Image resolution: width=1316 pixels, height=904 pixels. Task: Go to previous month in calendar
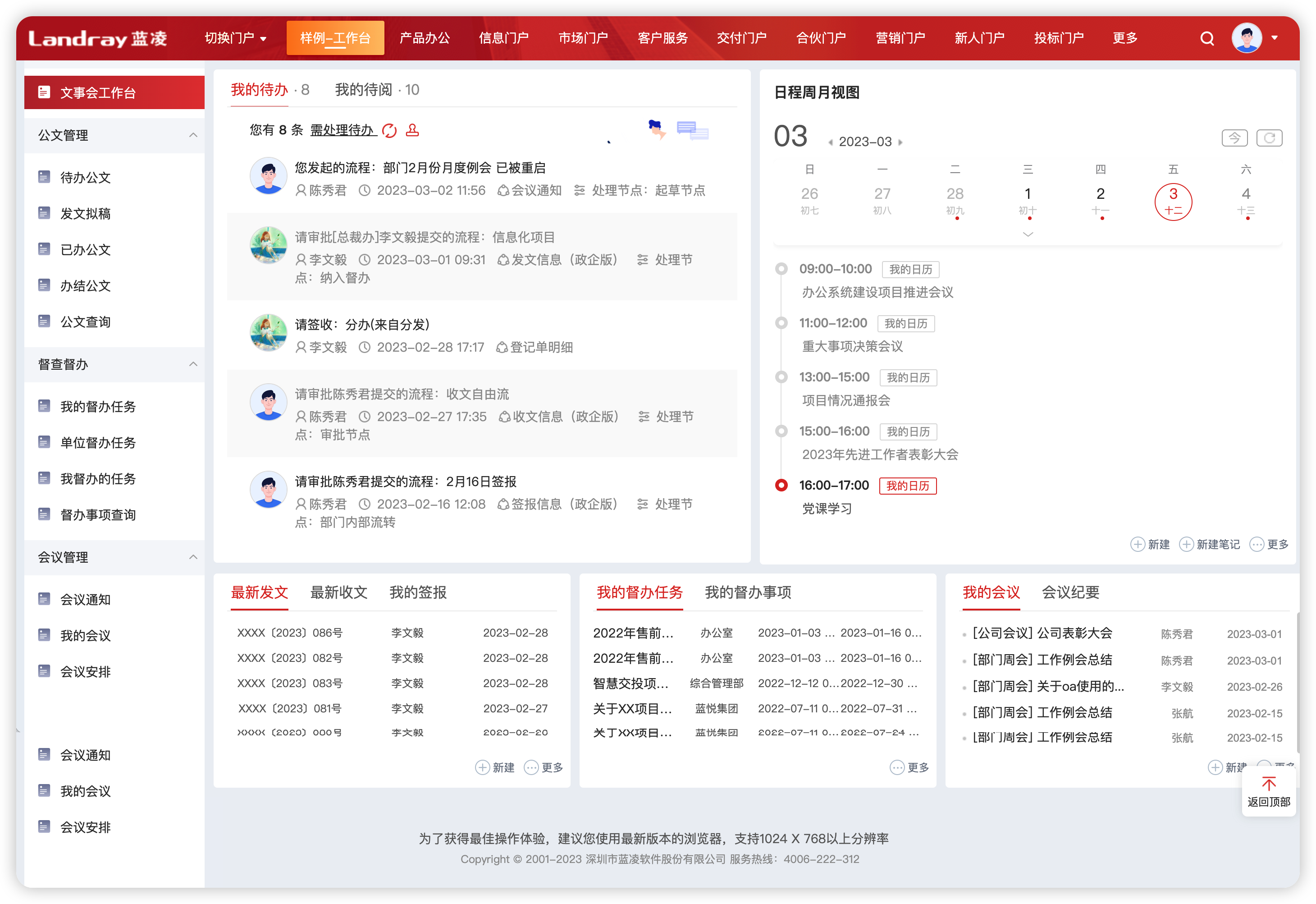pos(831,142)
